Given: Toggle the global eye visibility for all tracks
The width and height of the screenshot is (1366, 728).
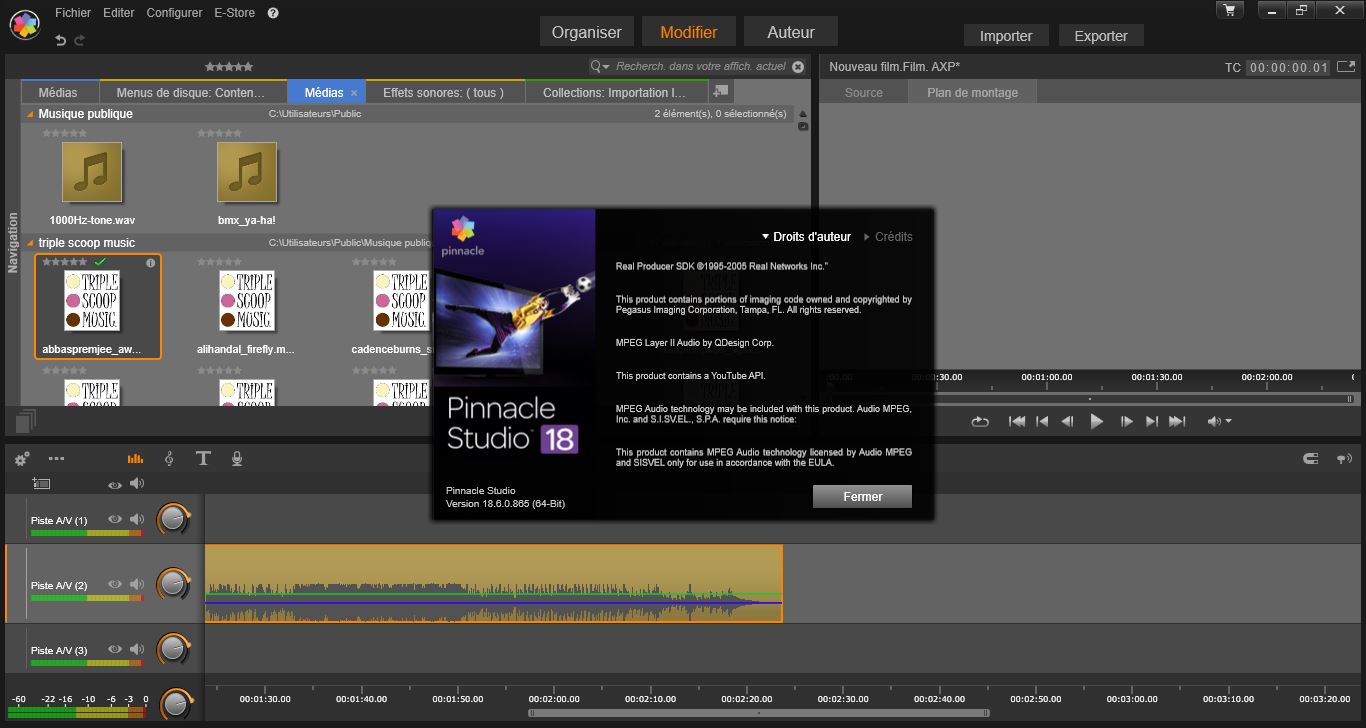Looking at the screenshot, I should point(115,484).
